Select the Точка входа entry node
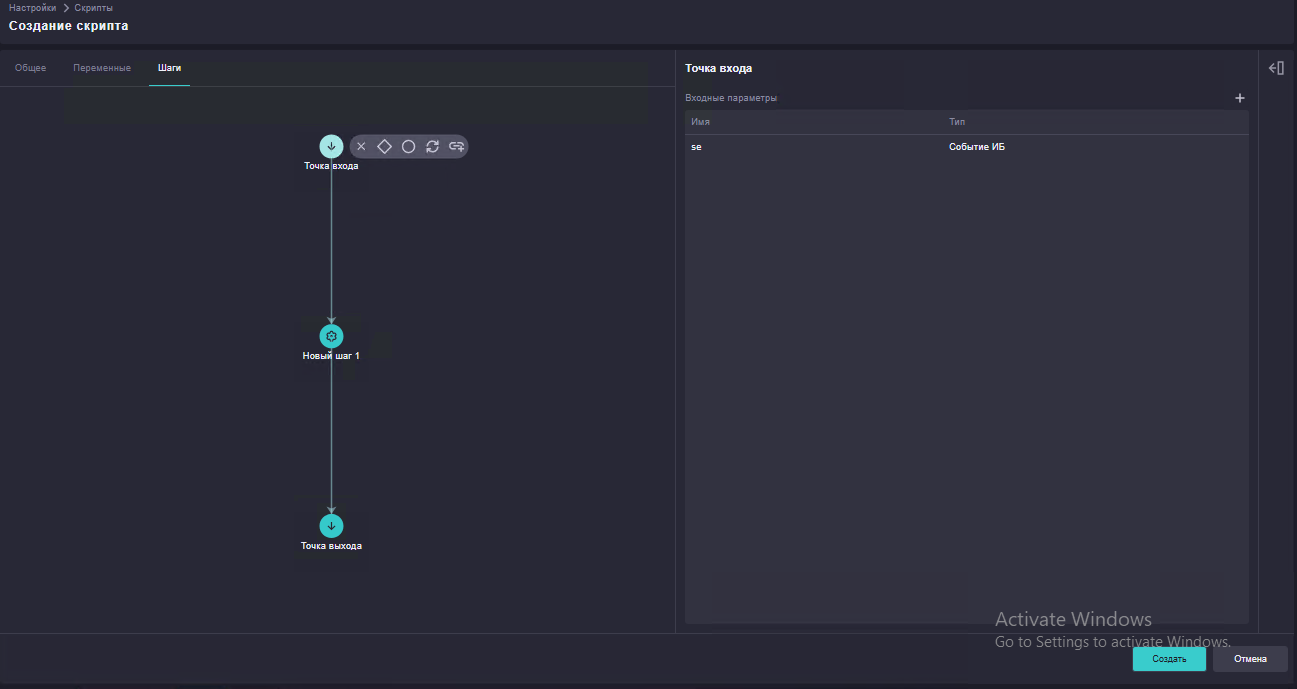The image size is (1297, 689). coord(331,146)
